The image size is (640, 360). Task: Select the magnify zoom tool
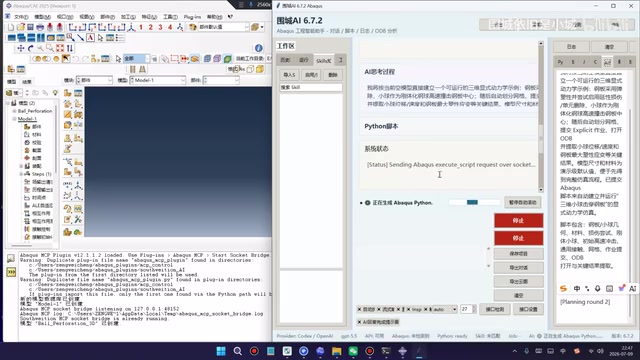coord(40,48)
